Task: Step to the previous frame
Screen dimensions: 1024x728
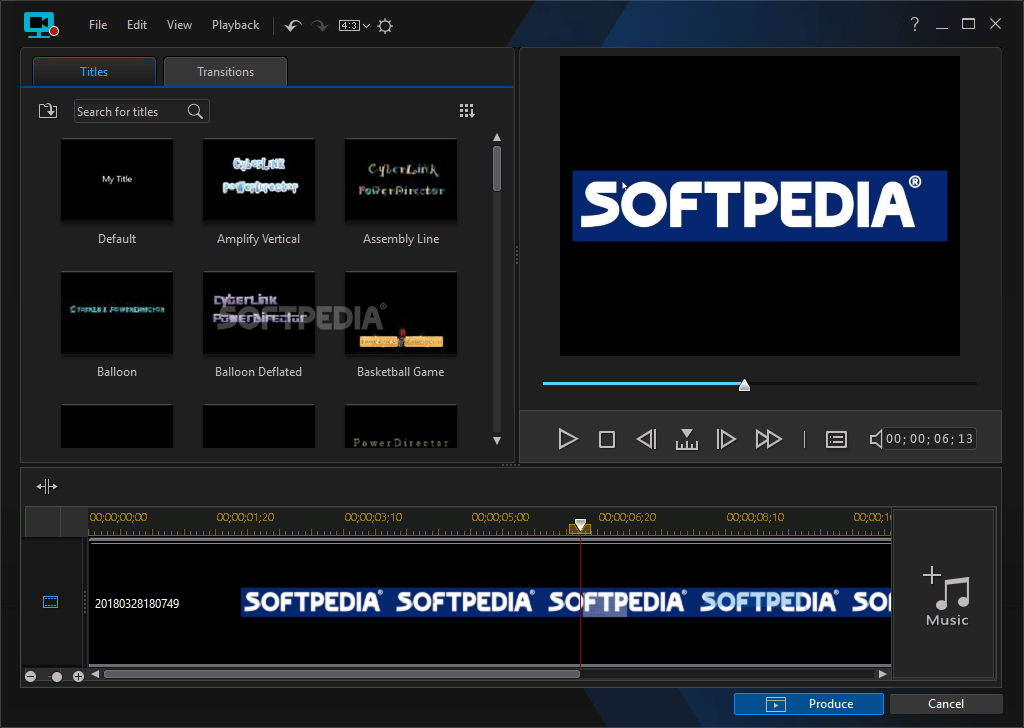Action: [647, 439]
